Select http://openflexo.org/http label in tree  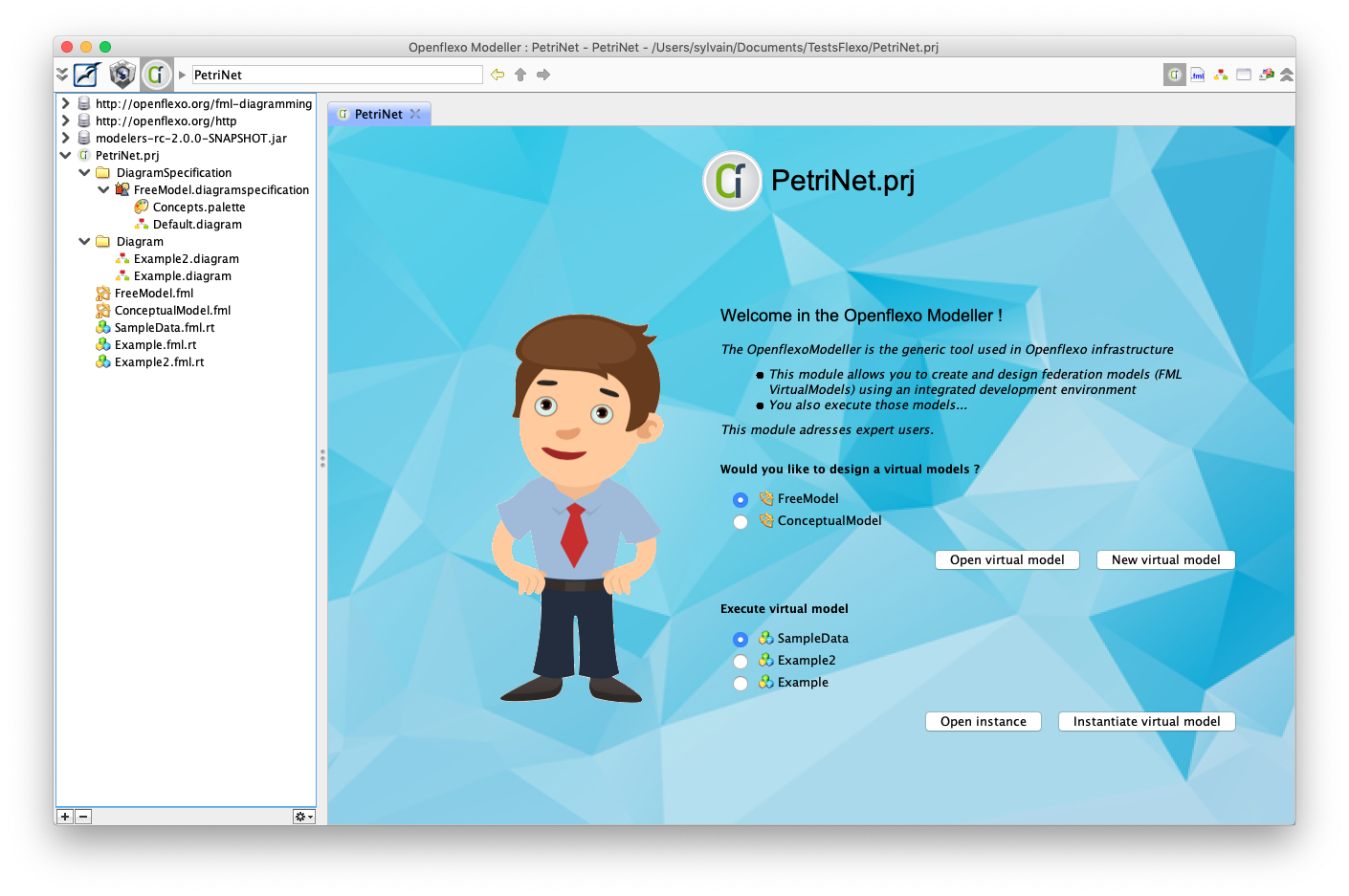click(x=166, y=121)
